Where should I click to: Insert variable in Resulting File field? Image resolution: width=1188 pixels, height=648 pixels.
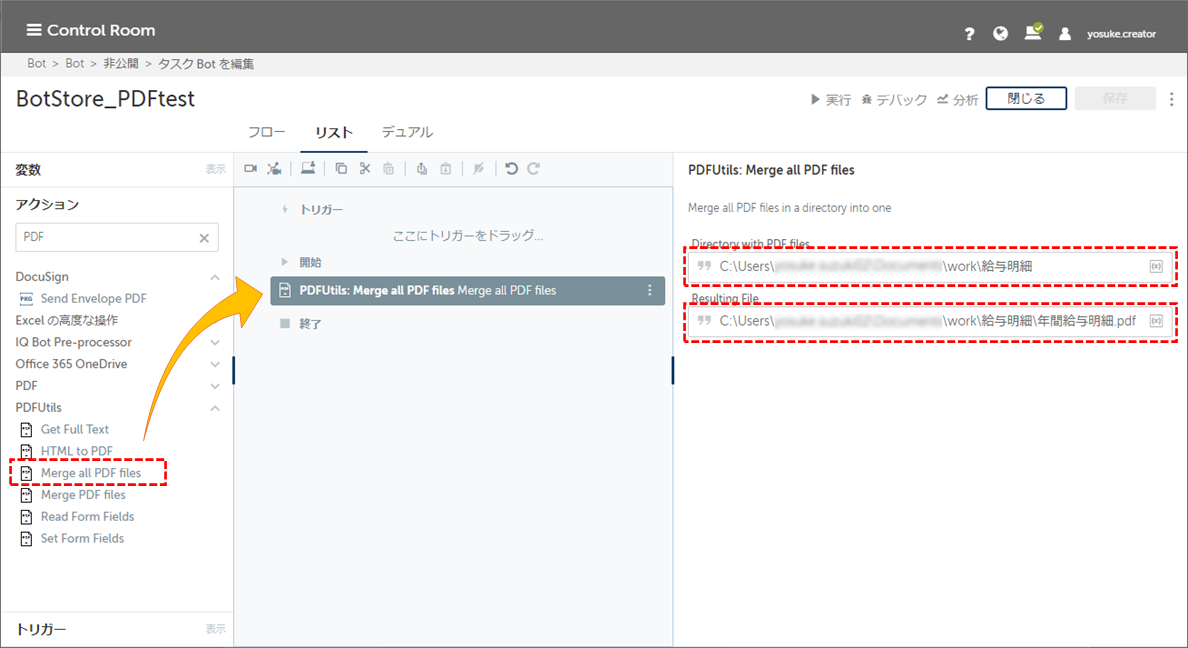[1156, 321]
